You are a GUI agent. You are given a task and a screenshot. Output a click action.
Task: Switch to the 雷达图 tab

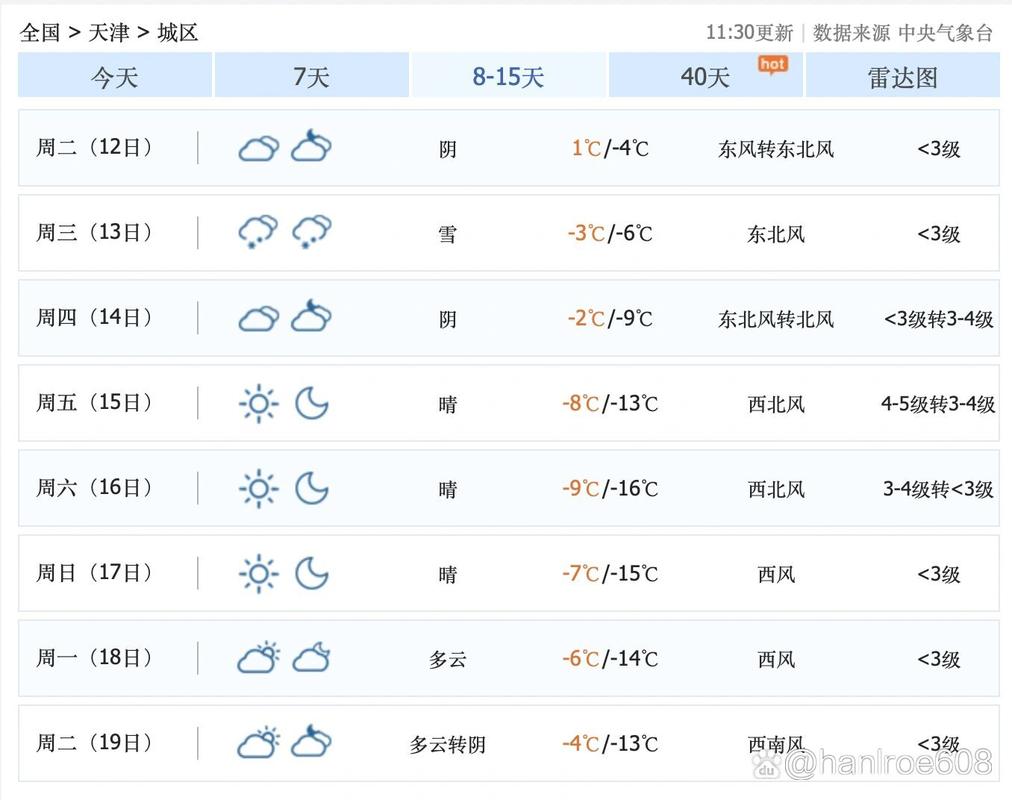[903, 75]
